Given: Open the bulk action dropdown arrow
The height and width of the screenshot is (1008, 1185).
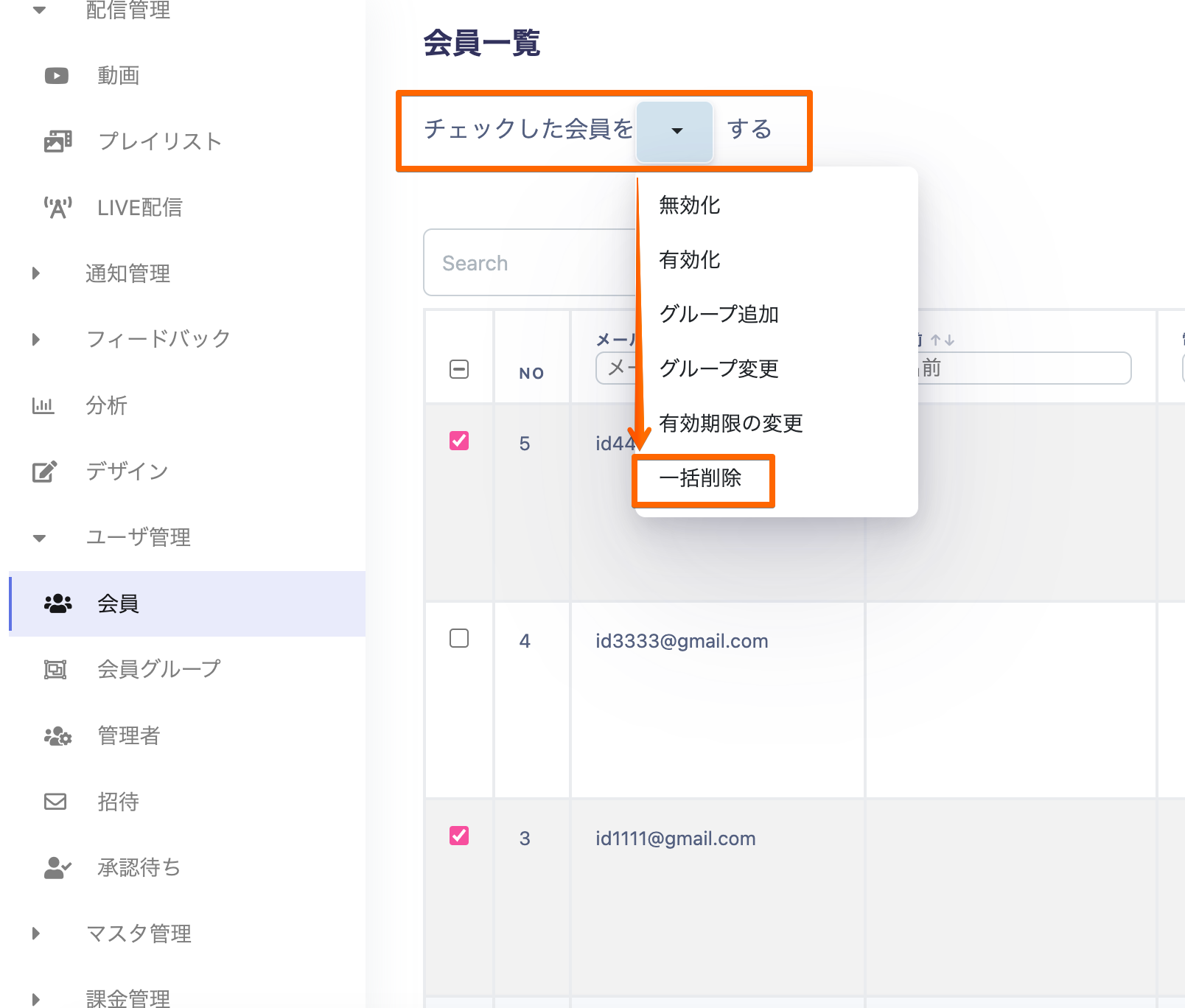Looking at the screenshot, I should (x=676, y=131).
